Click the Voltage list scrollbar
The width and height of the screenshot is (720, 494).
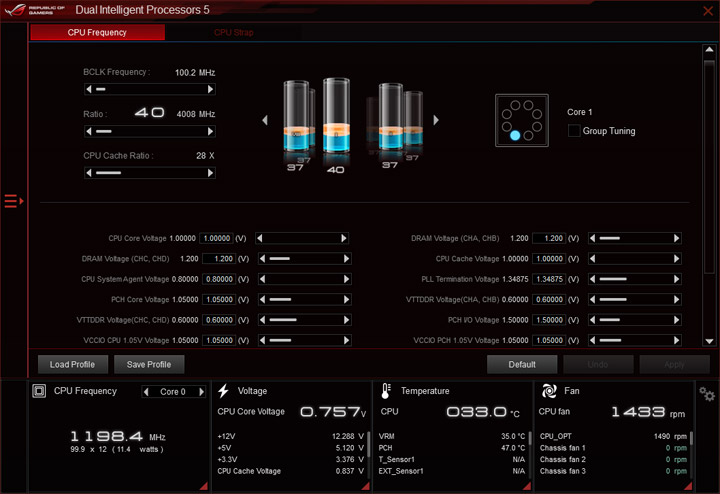pyautogui.click(x=368, y=444)
